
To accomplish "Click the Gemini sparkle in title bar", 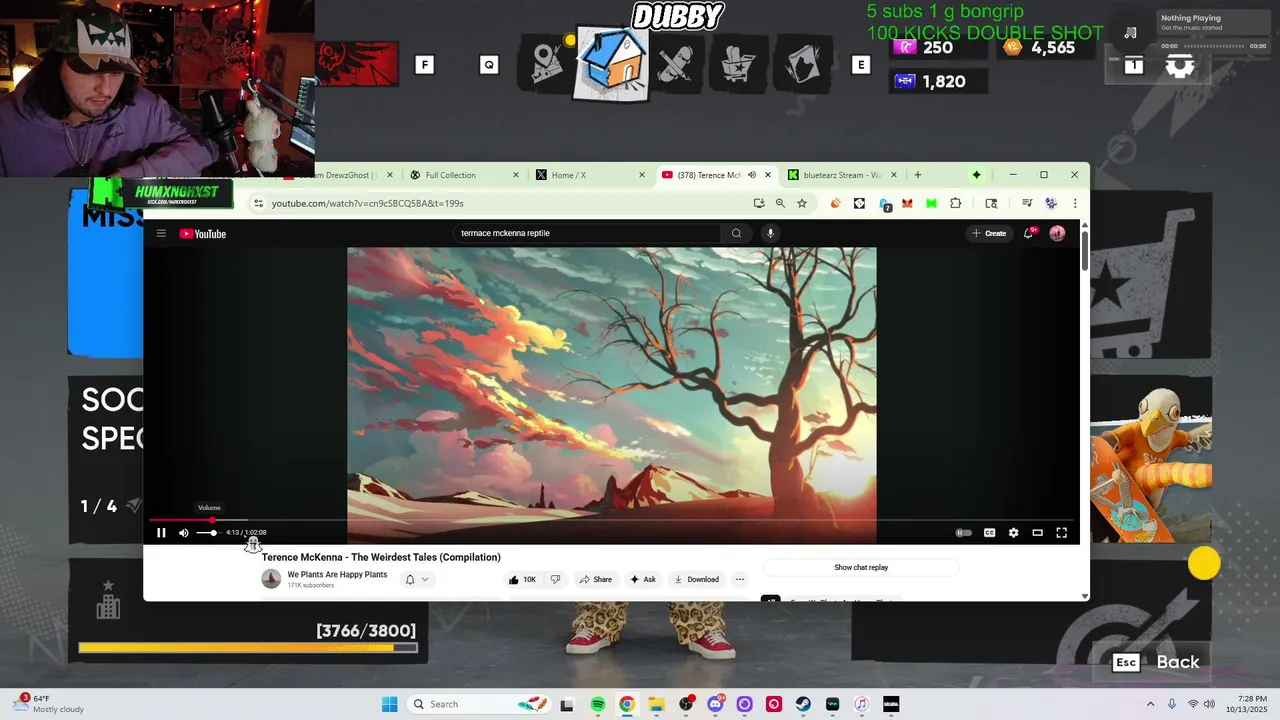I will click(977, 175).
